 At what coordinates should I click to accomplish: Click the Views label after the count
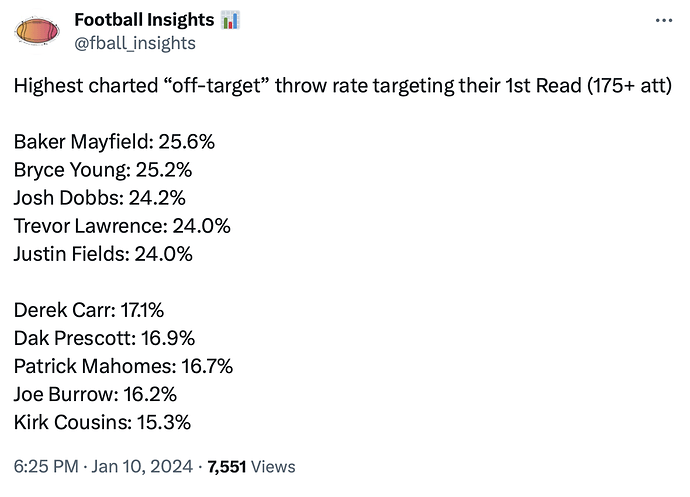pyautogui.click(x=274, y=466)
